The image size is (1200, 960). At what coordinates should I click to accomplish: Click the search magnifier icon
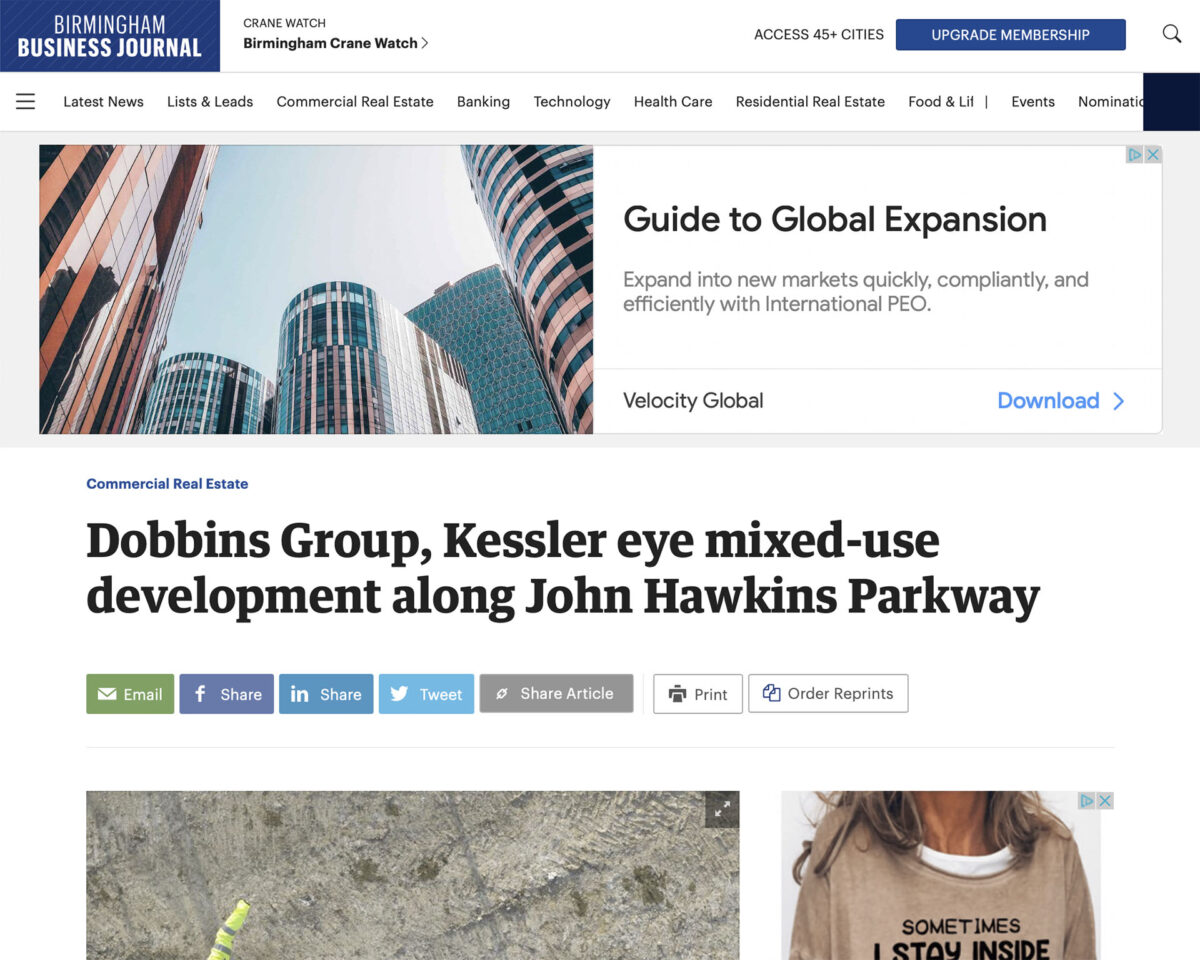(x=1170, y=34)
